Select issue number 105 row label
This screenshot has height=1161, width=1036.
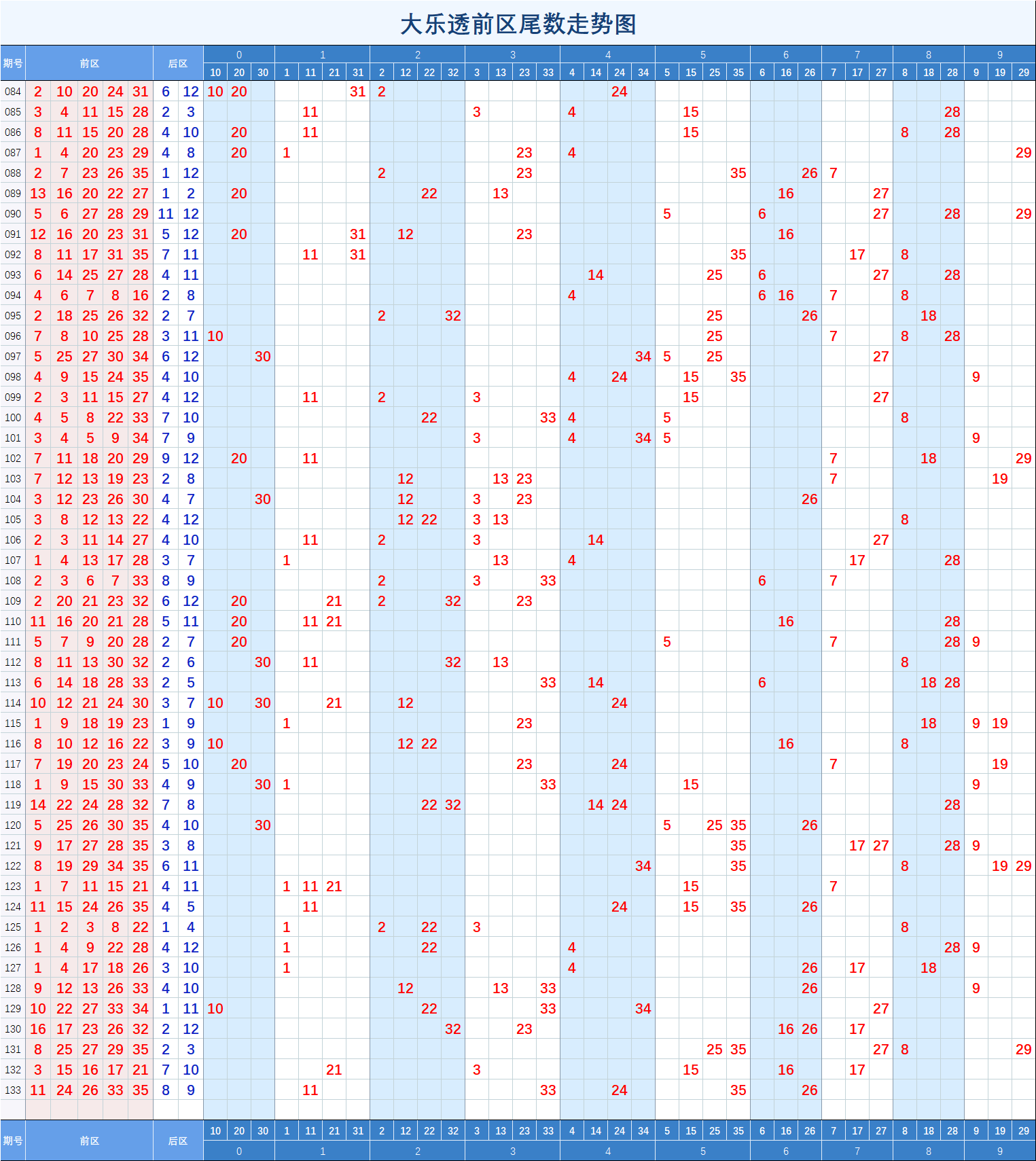(x=13, y=520)
